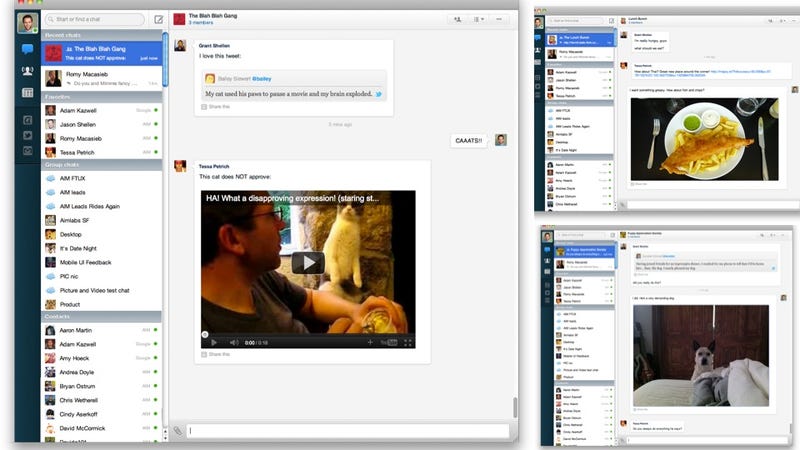Click the video progress scrubber handle

pos(205,335)
